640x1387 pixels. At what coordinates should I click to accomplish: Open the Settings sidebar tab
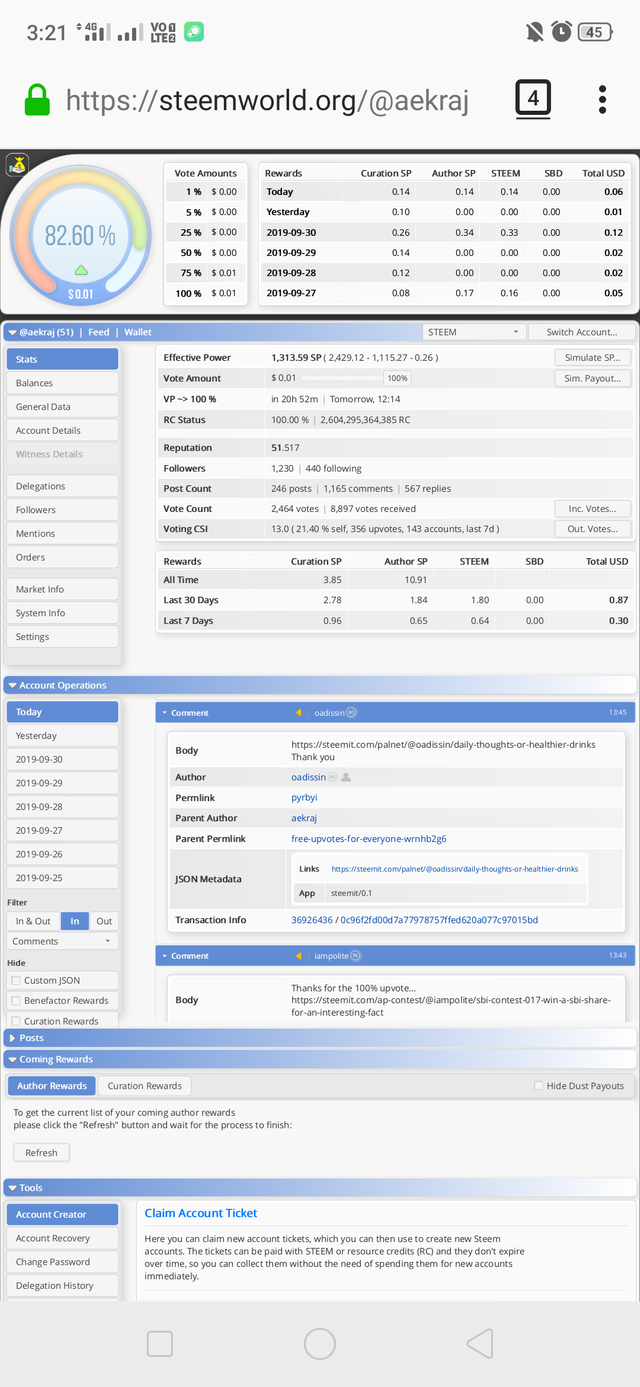[62, 637]
